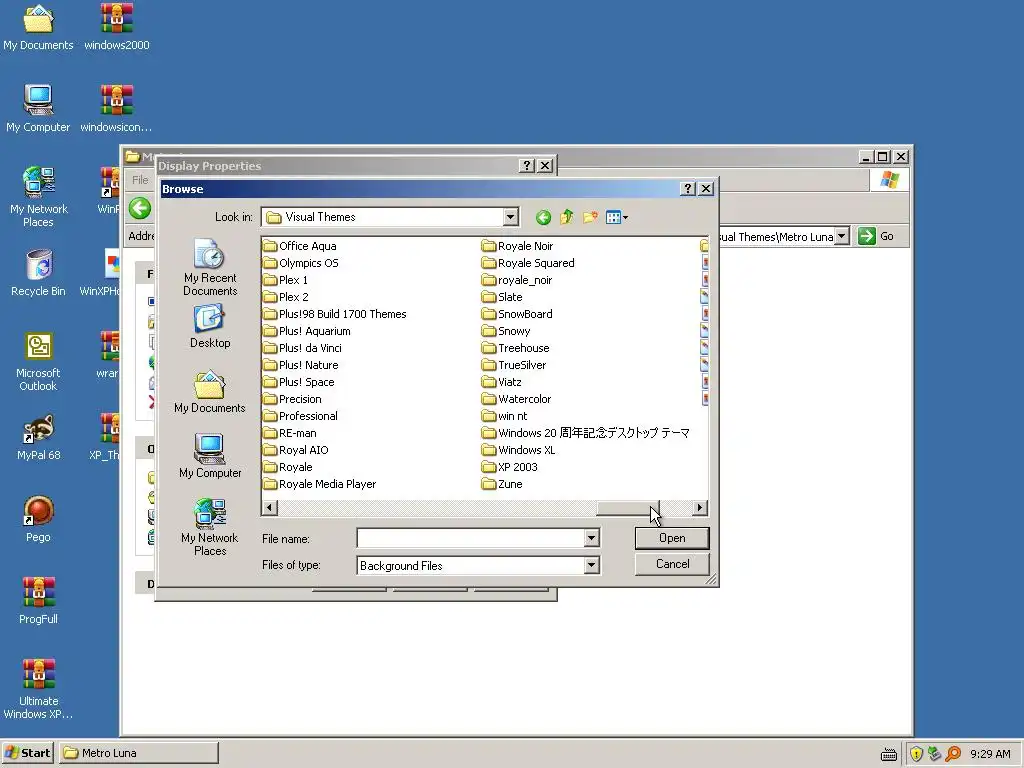This screenshot has height=768, width=1024.
Task: Expand the File name dropdown arrow
Action: (x=591, y=538)
